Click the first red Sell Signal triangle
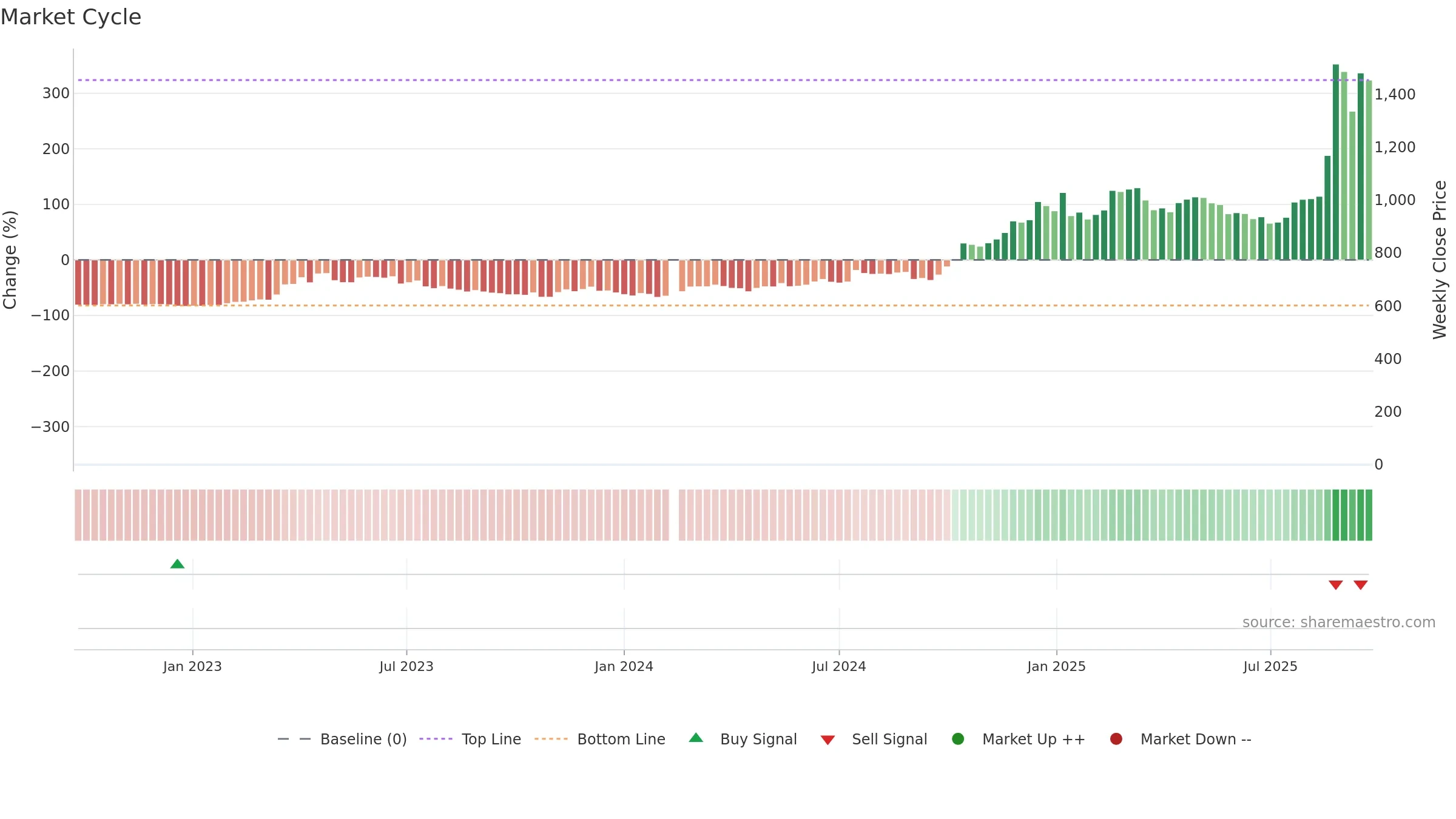Image resolution: width=1456 pixels, height=819 pixels. (x=1335, y=585)
